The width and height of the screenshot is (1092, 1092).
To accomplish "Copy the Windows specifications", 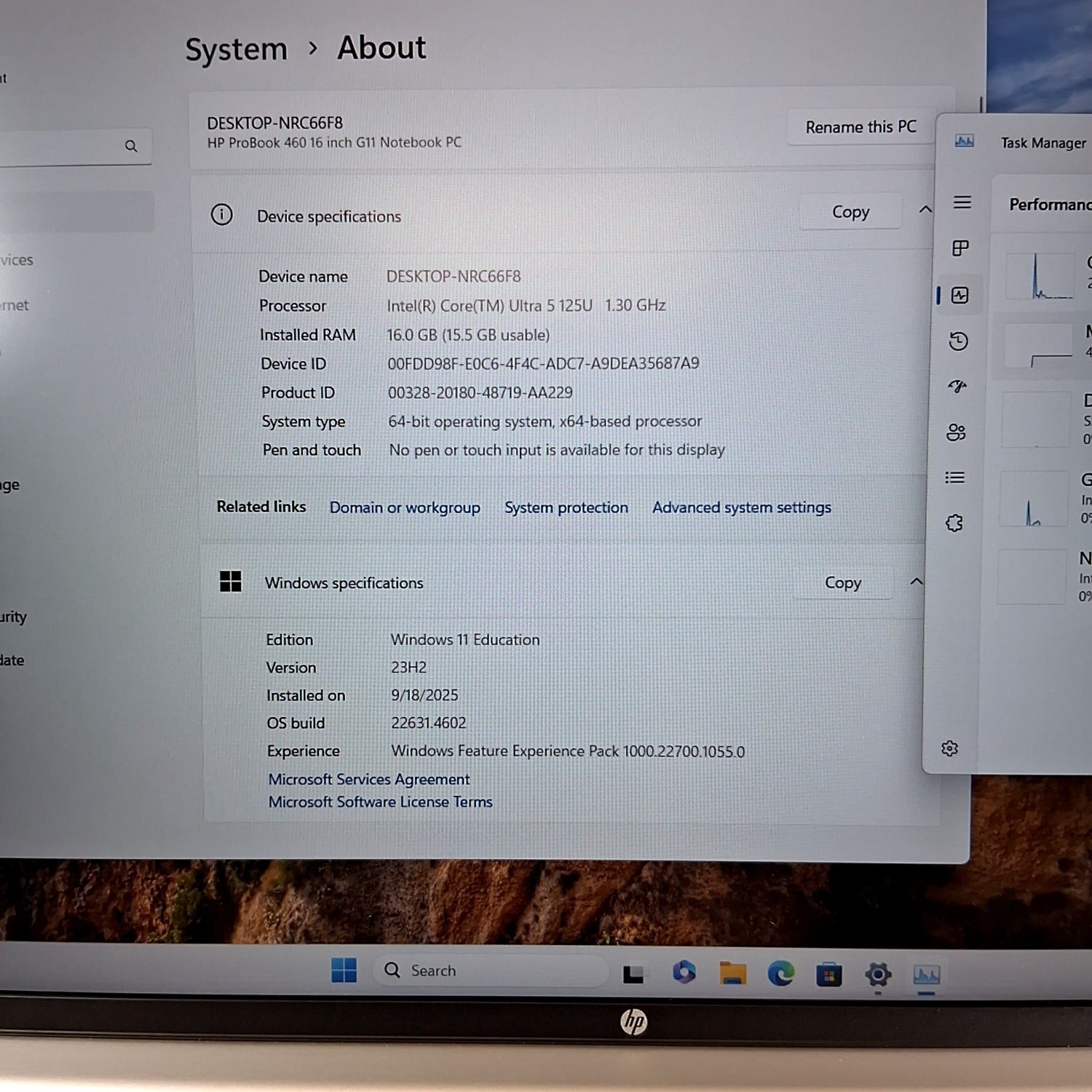I will coord(842,583).
